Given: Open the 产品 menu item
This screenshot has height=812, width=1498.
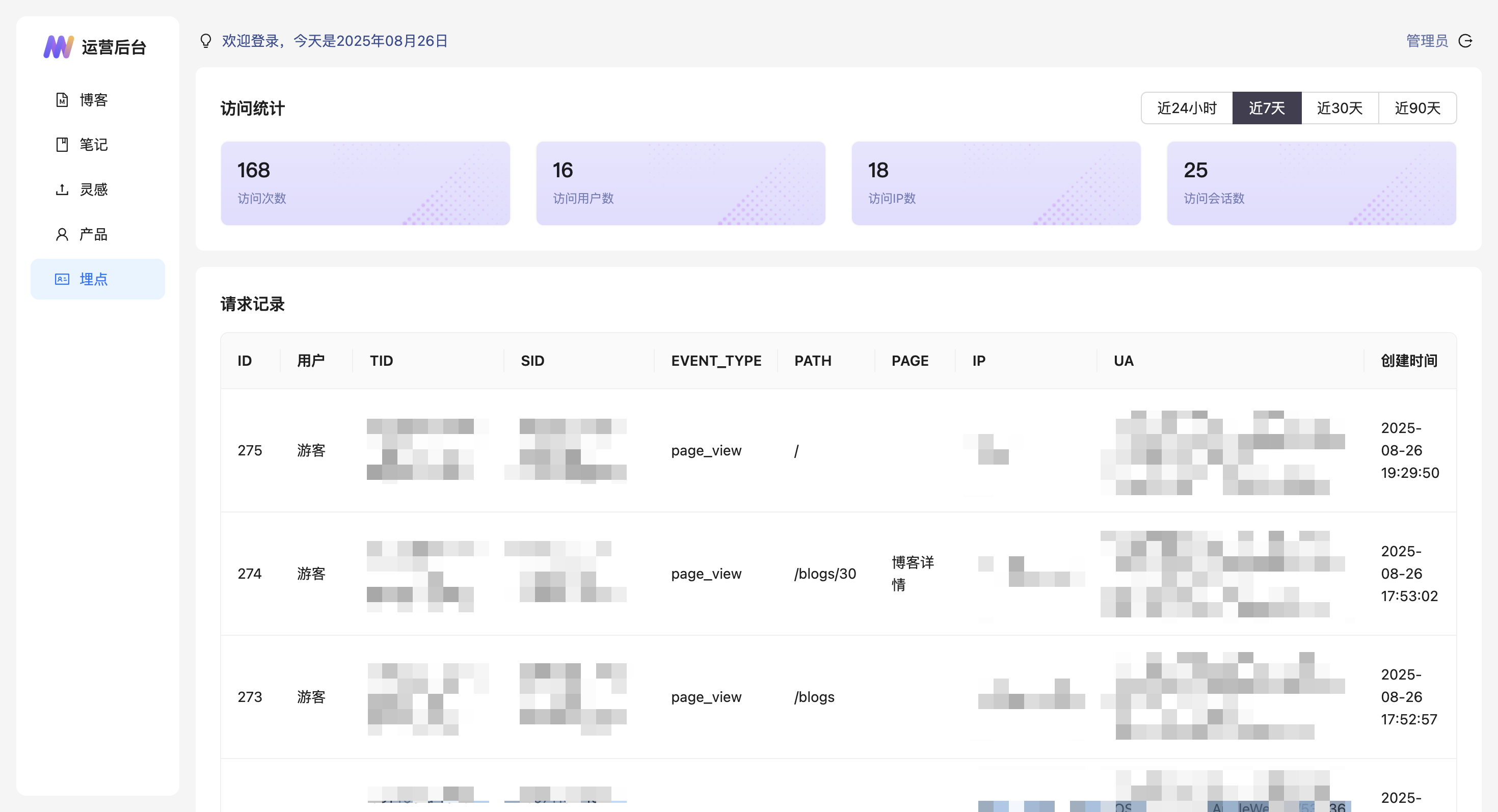Looking at the screenshot, I should (x=94, y=234).
